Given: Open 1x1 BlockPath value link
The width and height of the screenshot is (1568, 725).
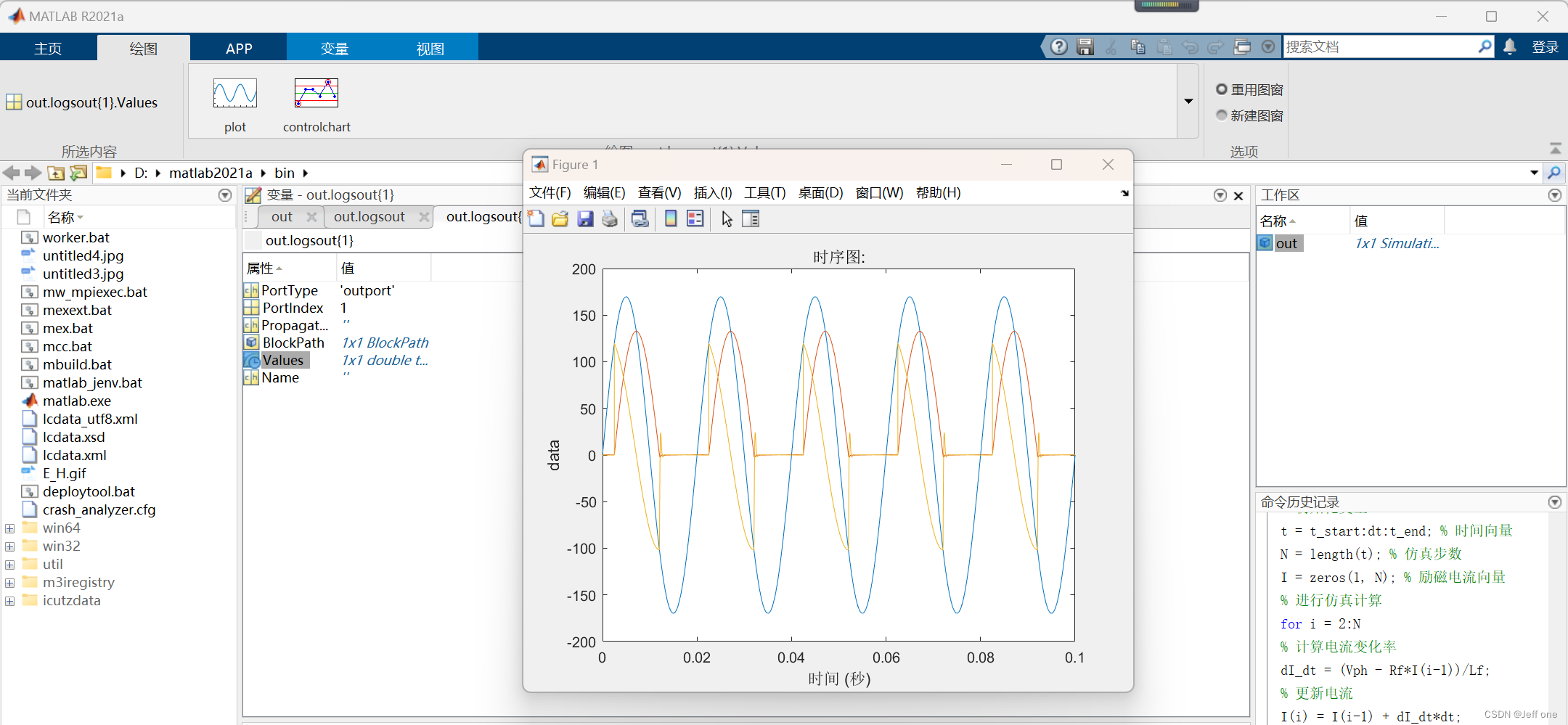Looking at the screenshot, I should coord(385,343).
